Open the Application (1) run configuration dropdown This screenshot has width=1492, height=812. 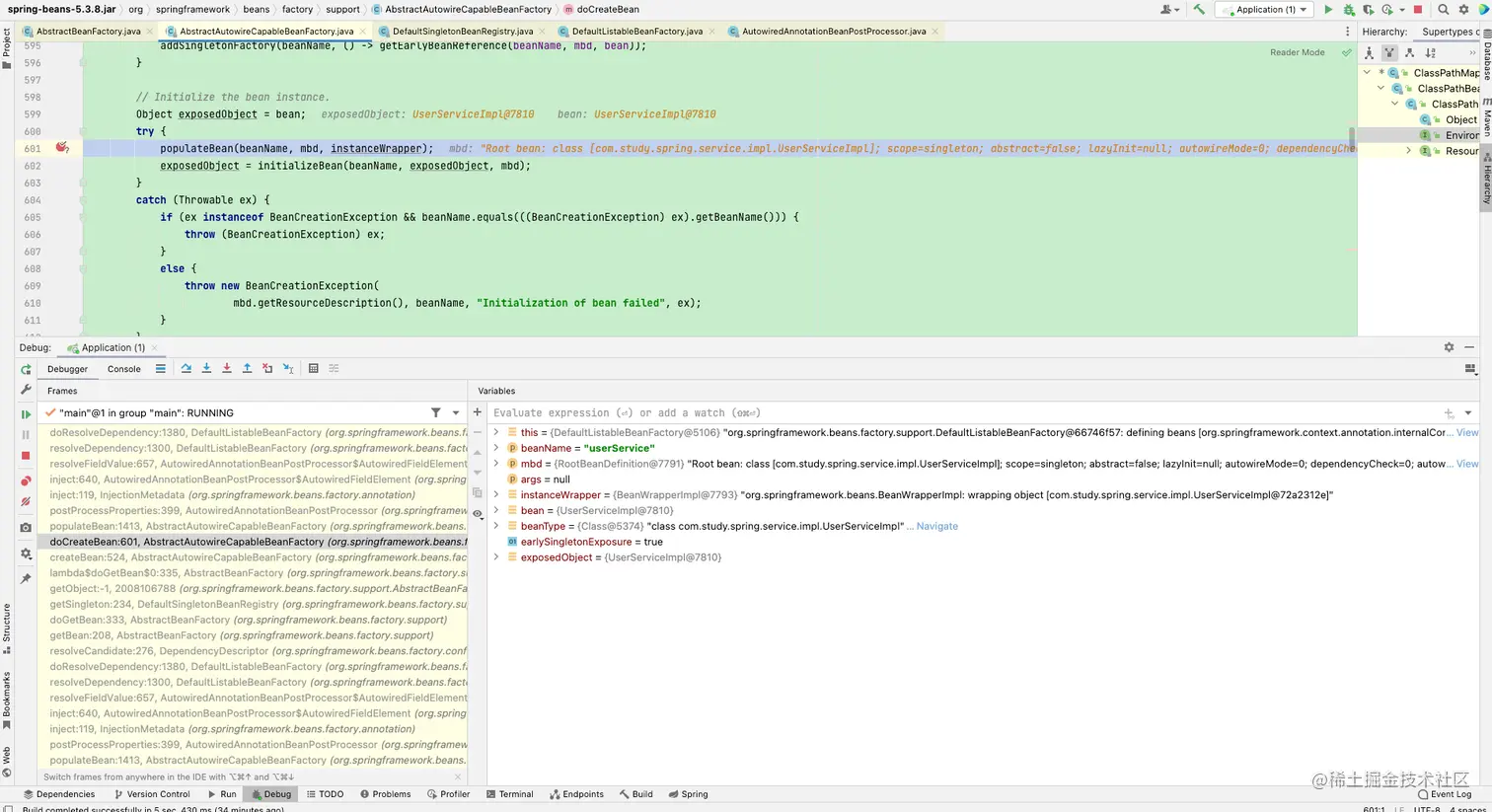pyautogui.click(x=1265, y=10)
